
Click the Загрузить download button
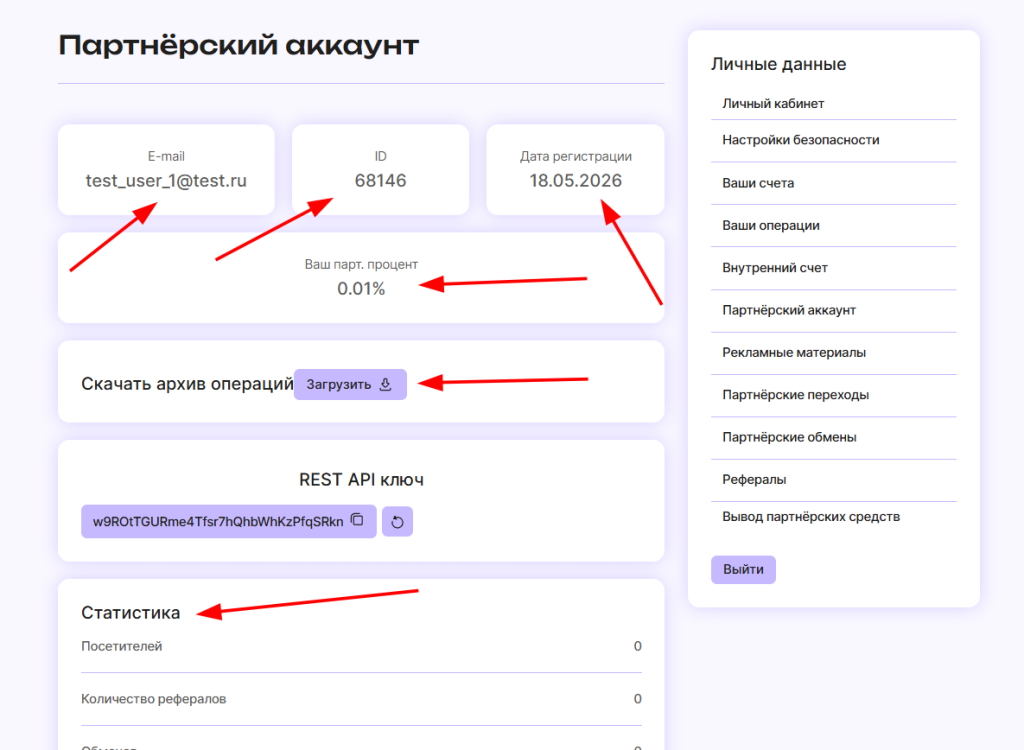(x=350, y=384)
